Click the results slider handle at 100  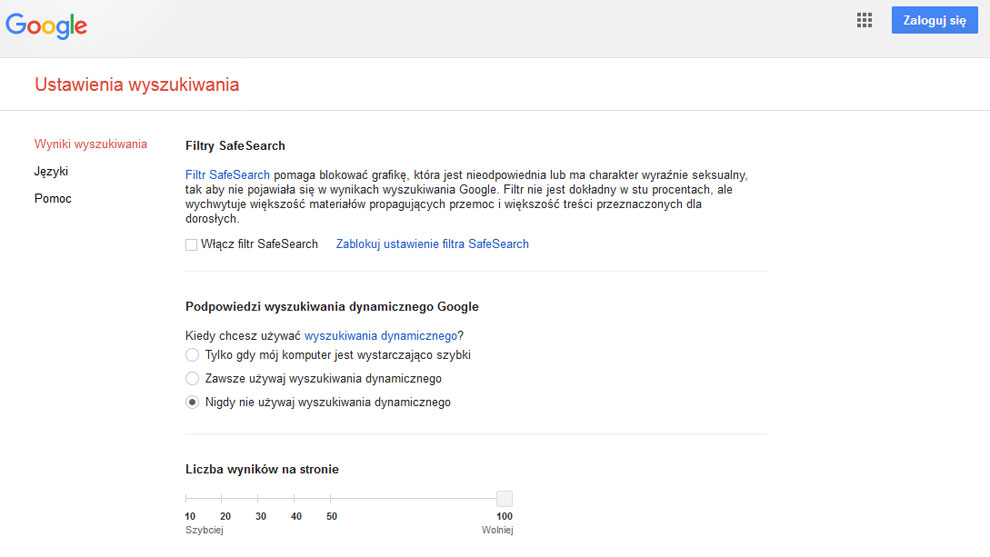click(505, 498)
